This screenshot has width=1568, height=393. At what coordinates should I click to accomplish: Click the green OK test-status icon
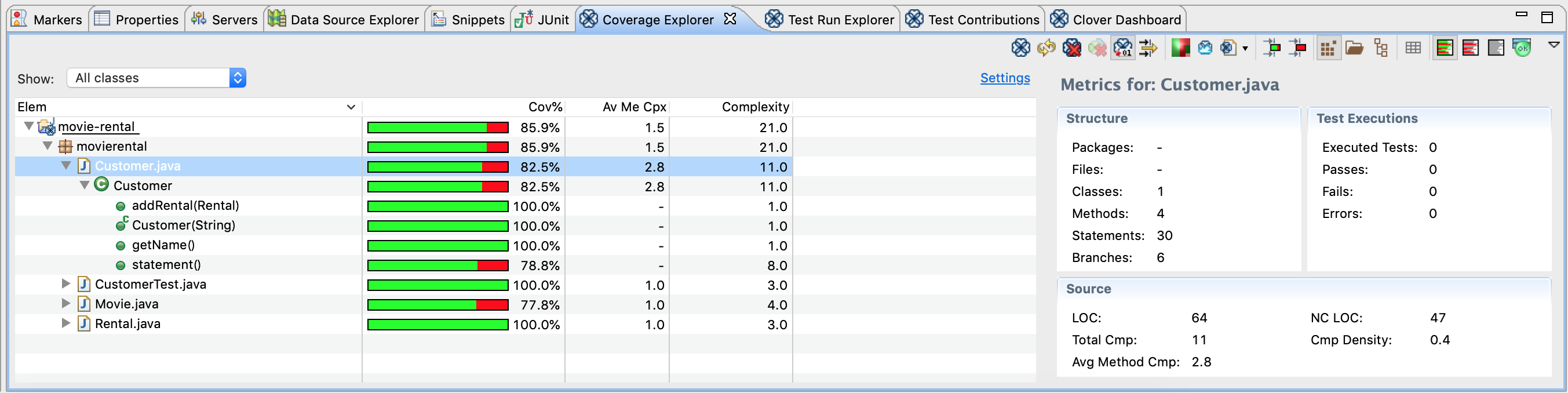click(x=1522, y=48)
